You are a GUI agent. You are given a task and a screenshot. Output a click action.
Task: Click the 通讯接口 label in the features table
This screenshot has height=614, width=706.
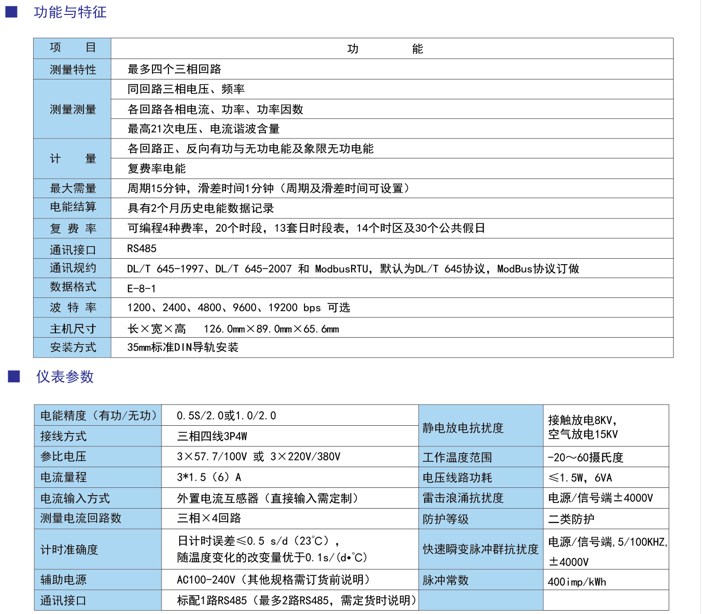[72, 250]
